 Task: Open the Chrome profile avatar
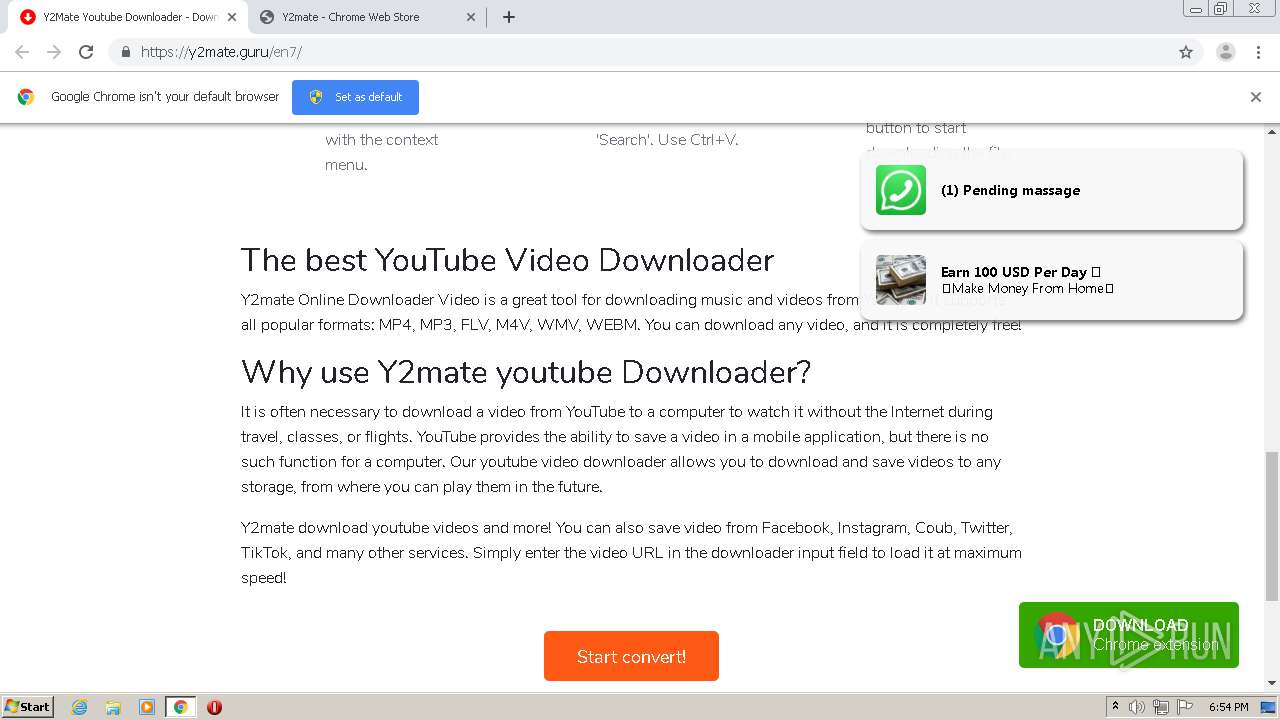point(1225,52)
